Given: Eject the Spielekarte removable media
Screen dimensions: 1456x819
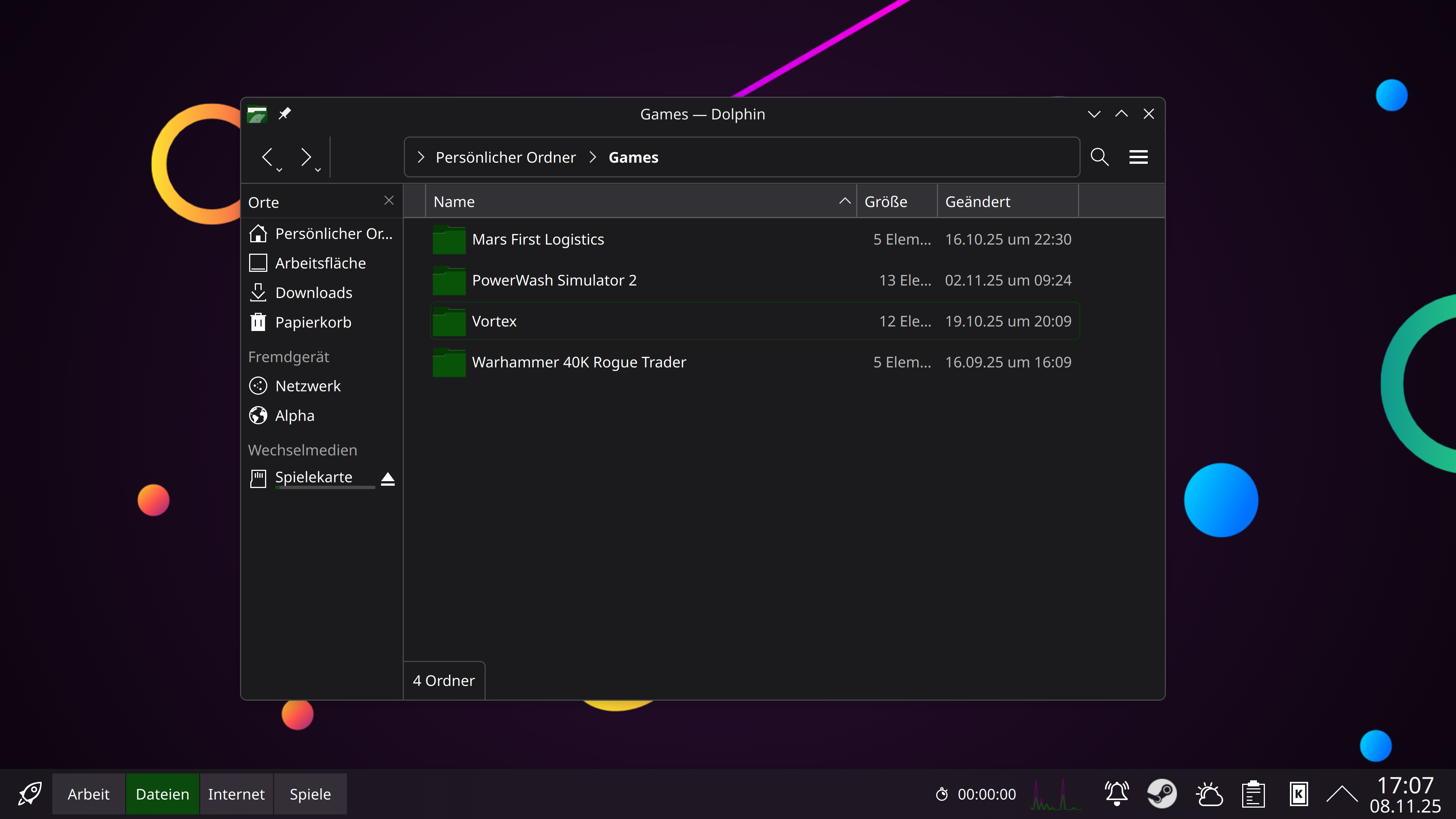Looking at the screenshot, I should (388, 479).
